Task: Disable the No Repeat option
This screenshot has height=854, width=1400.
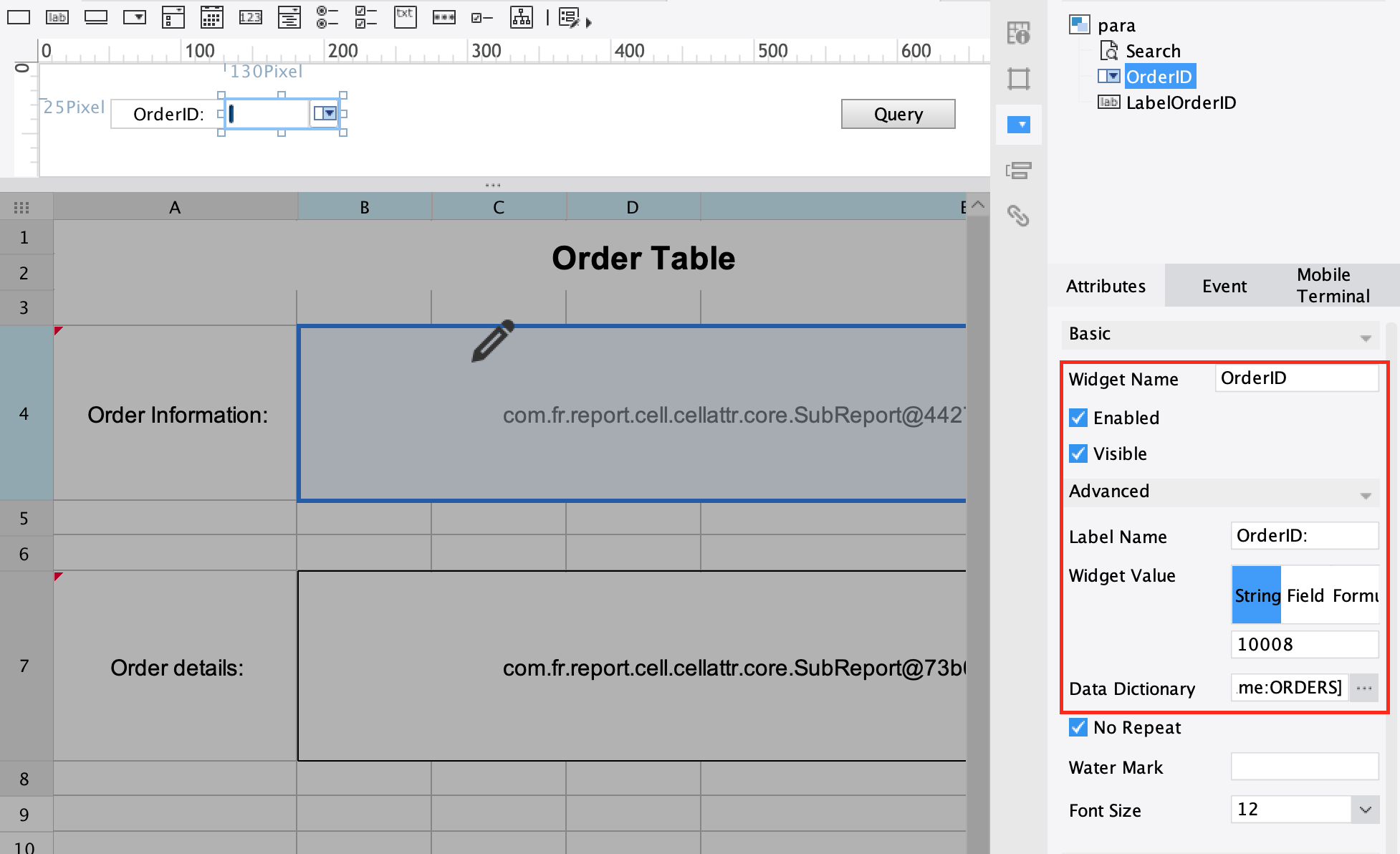Action: 1078,727
